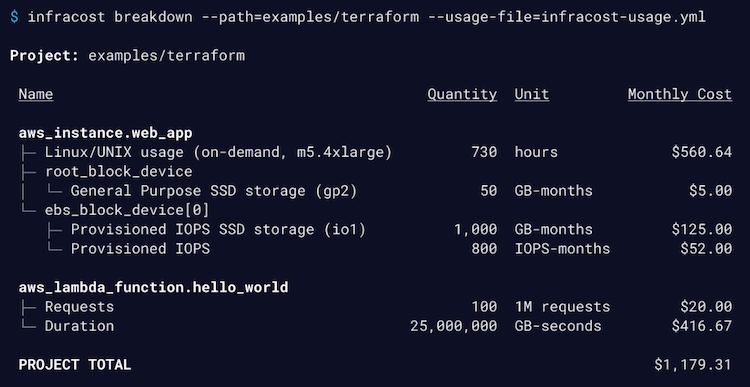Click the Requests line under lambda function
The image size is (750, 387).
(x=375, y=307)
